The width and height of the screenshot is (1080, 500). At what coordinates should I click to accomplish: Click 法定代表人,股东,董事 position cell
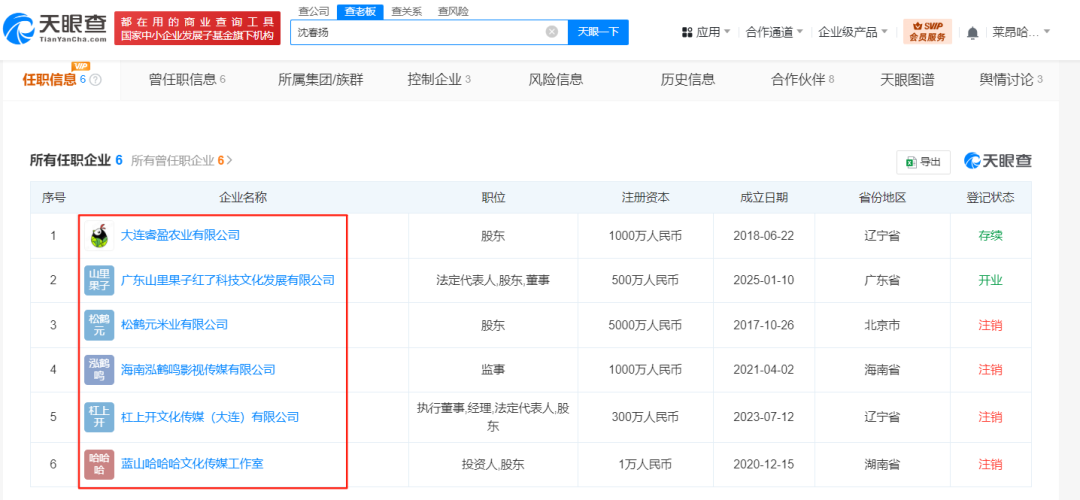tap(493, 280)
